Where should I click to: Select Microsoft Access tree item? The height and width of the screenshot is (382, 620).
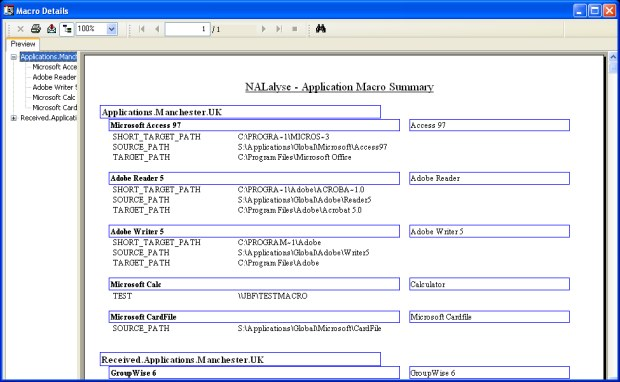point(55,67)
